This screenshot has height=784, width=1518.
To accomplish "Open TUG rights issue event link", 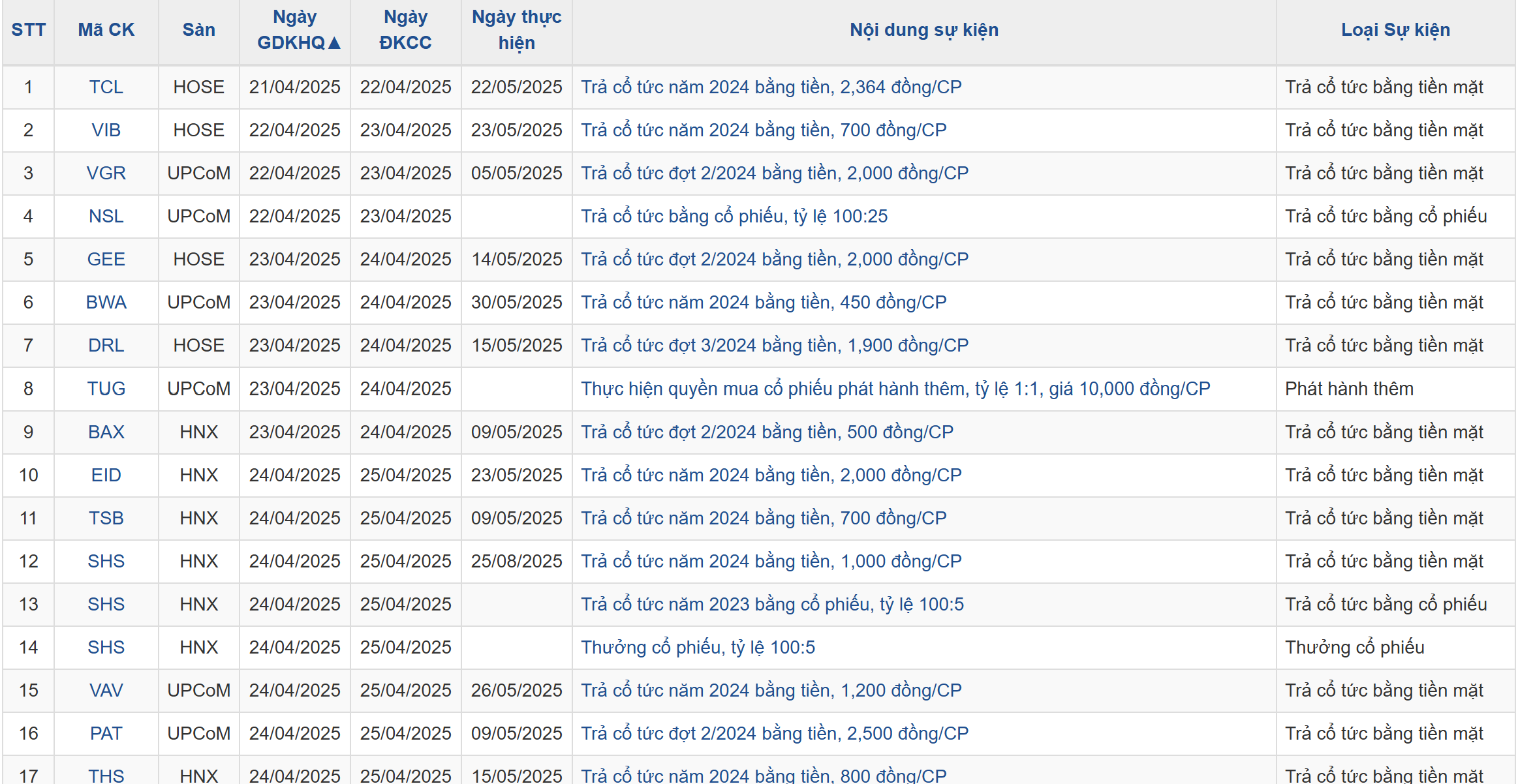I will click(x=895, y=389).
